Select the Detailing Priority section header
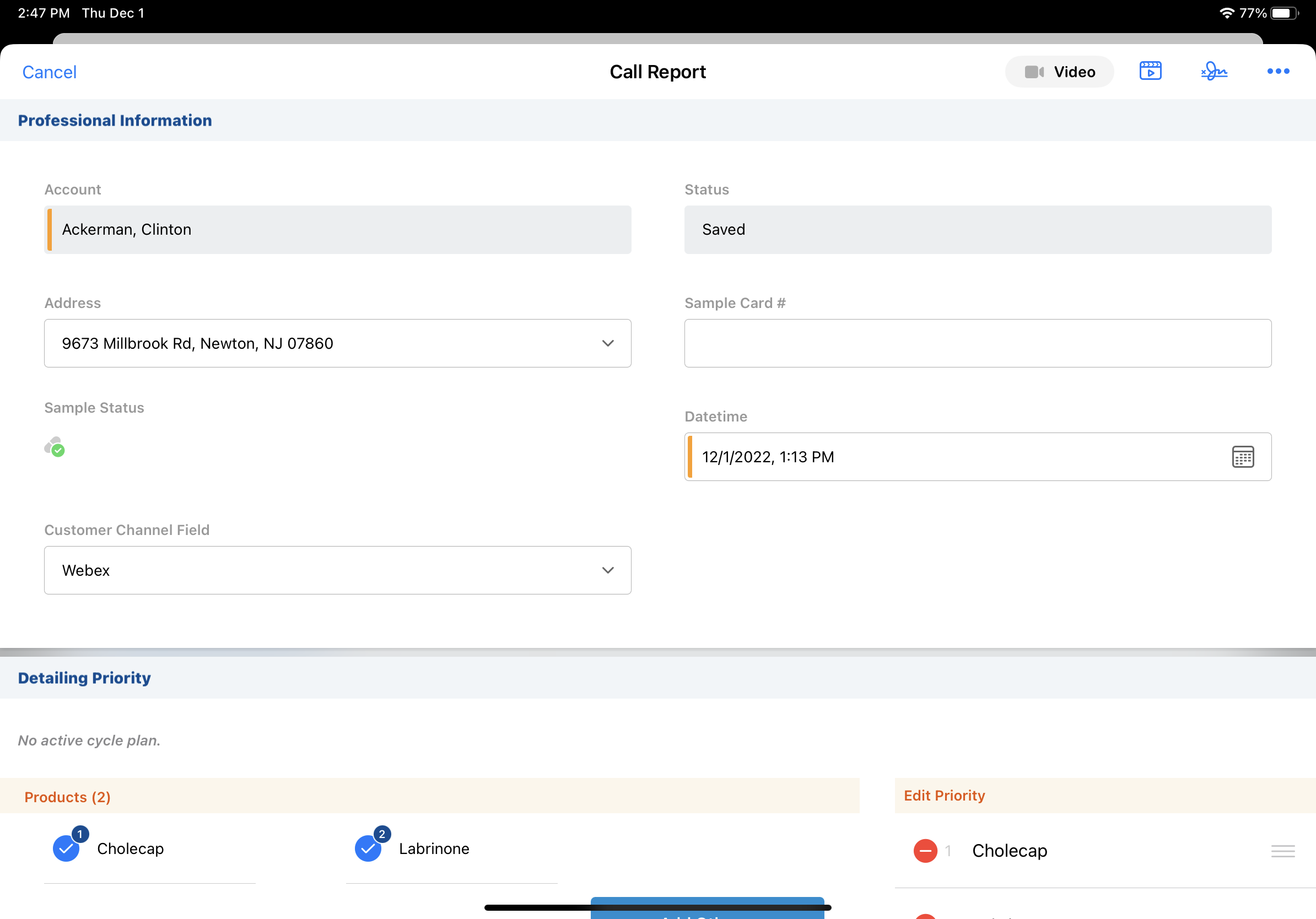The width and height of the screenshot is (1316, 919). [84, 678]
